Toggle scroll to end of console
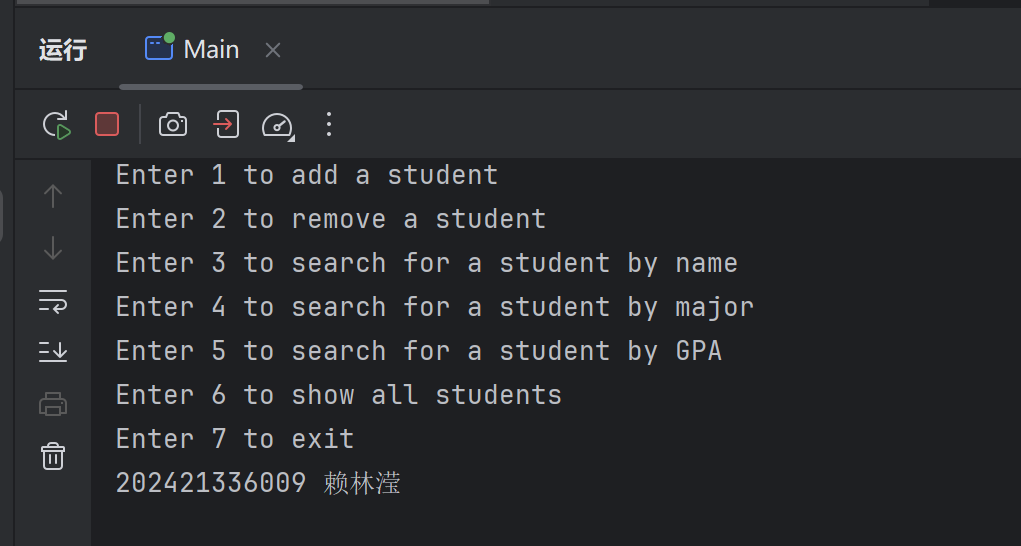1021x546 pixels. pos(53,352)
